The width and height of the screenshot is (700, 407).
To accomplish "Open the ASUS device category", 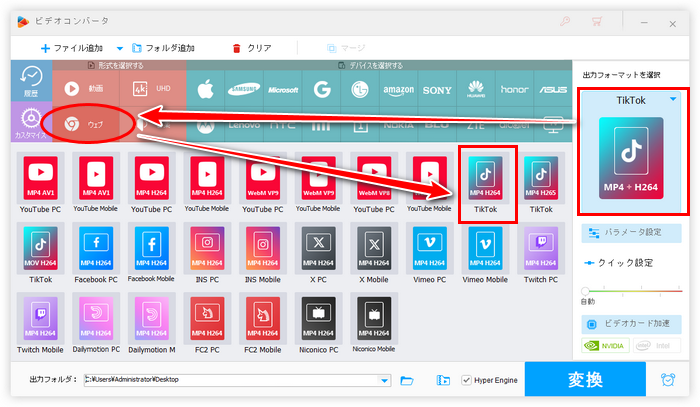I will click(553, 89).
